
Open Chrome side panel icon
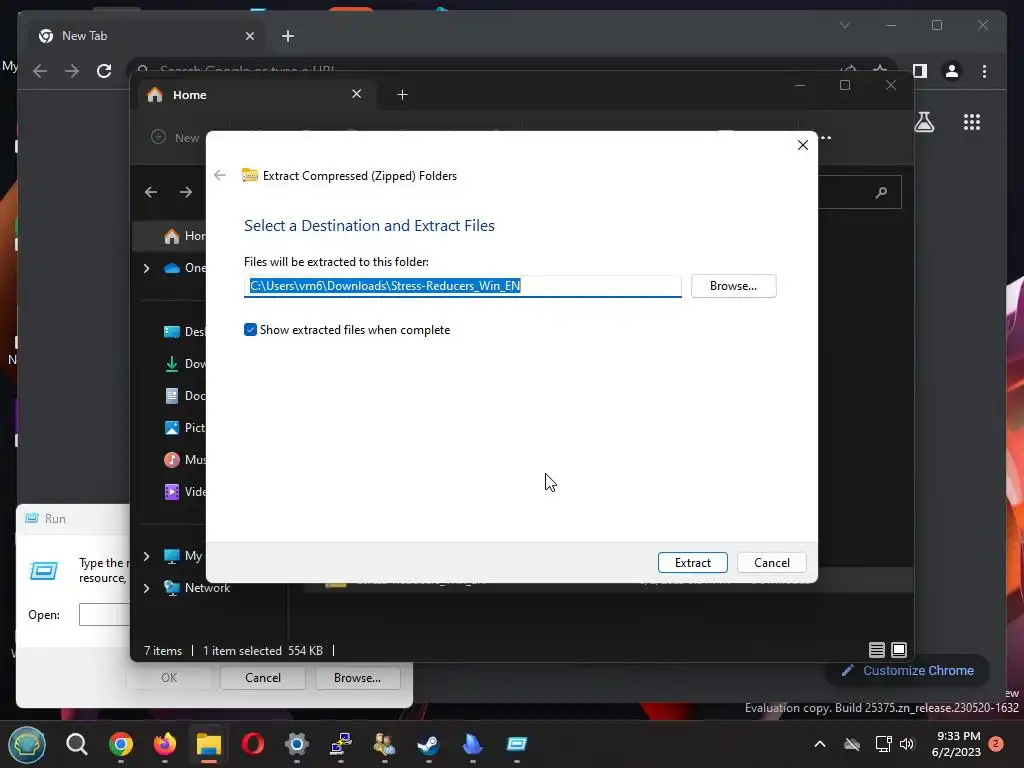920,71
